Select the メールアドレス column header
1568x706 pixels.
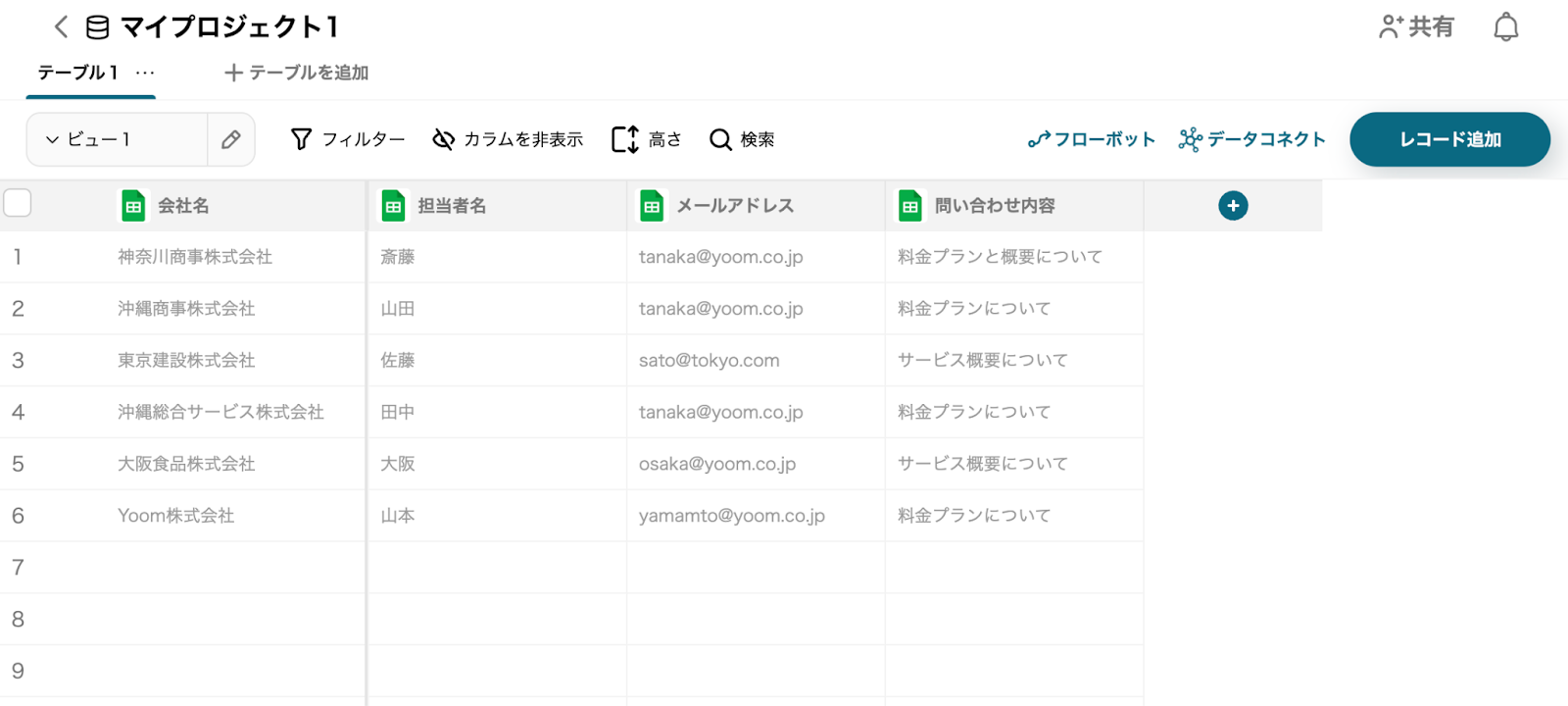point(735,206)
